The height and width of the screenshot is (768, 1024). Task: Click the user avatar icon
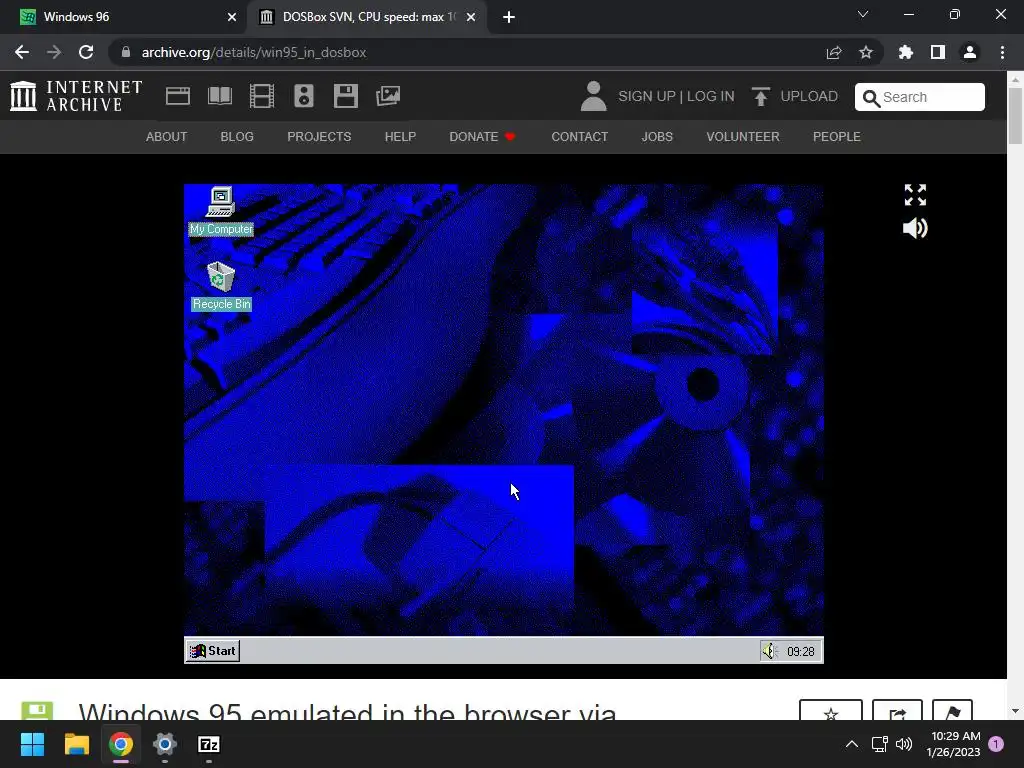pos(594,96)
